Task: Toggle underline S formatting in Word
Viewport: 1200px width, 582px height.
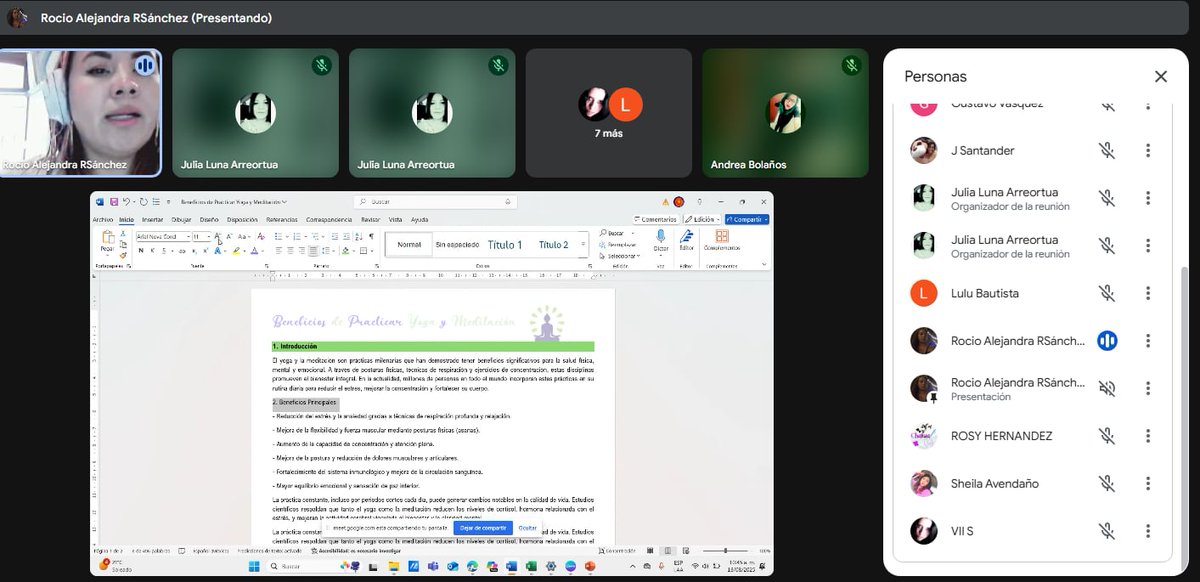Action: (x=164, y=250)
